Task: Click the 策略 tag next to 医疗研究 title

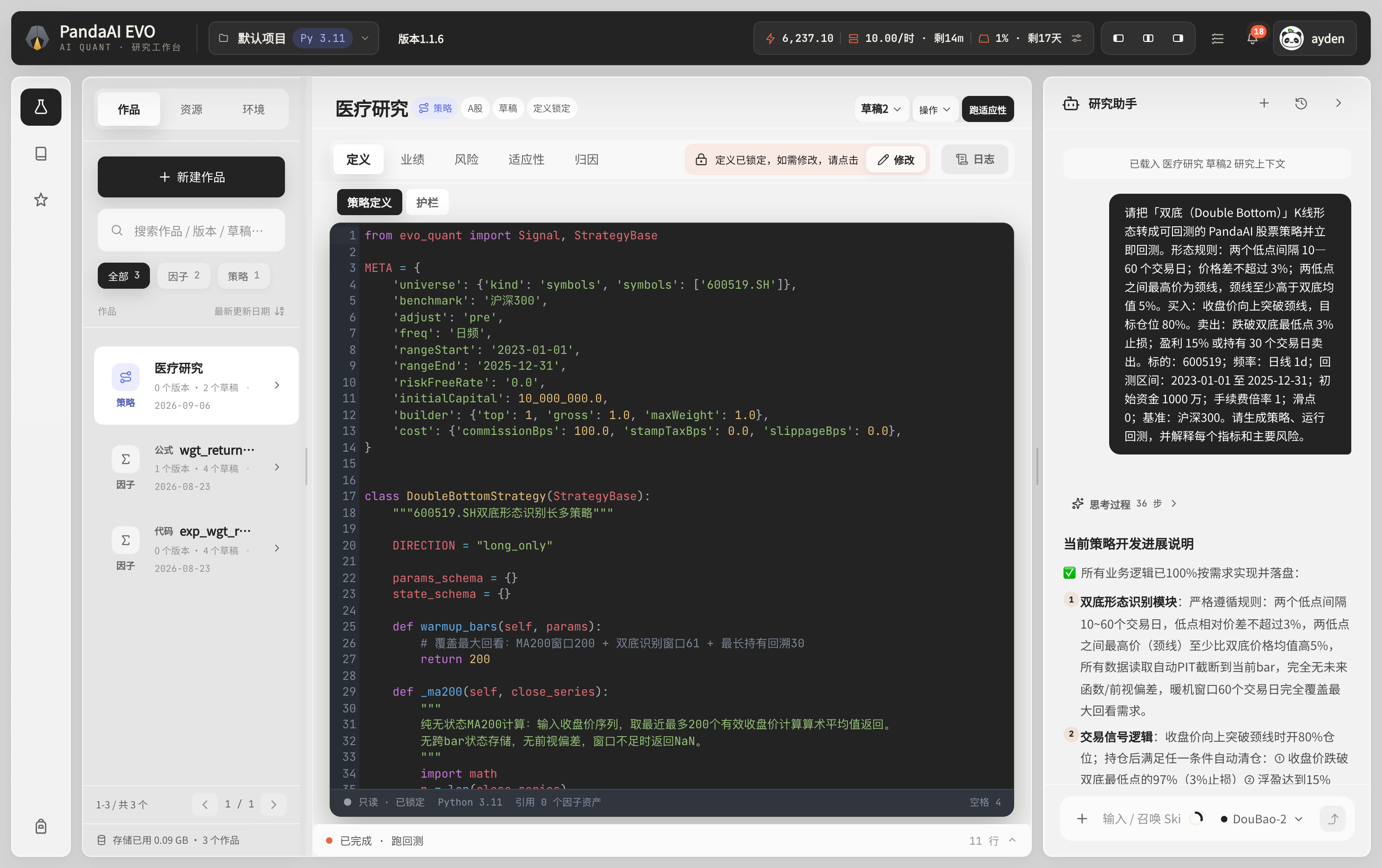Action: pos(435,108)
